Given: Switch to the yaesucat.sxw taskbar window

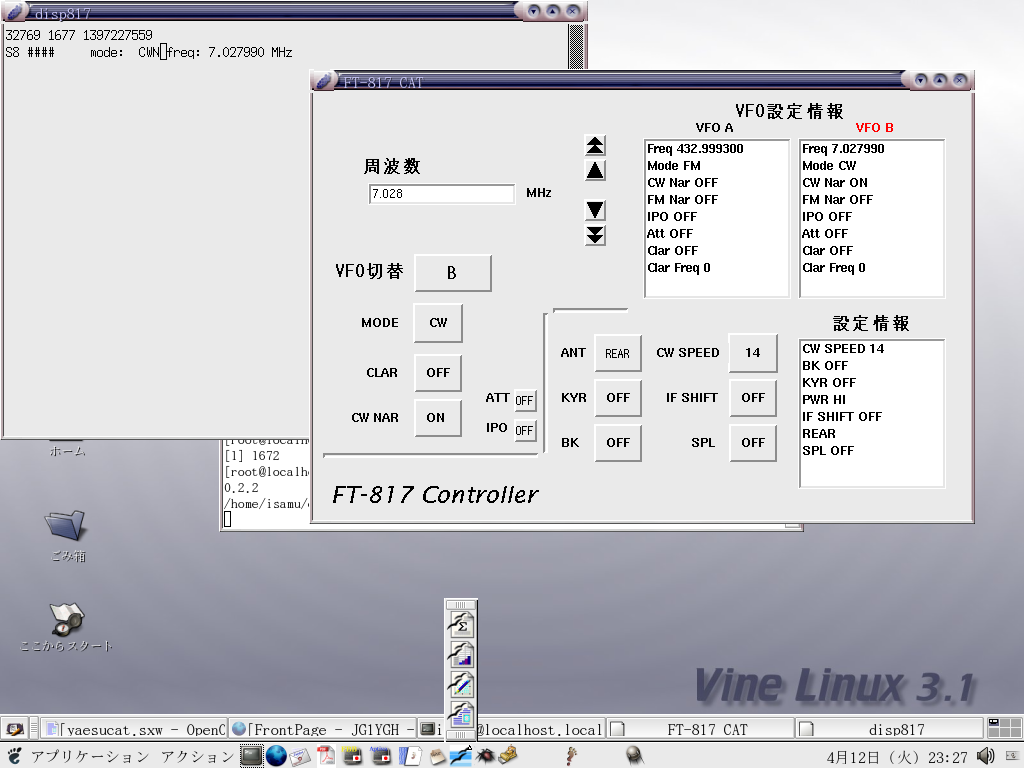Looking at the screenshot, I should click(x=134, y=729).
